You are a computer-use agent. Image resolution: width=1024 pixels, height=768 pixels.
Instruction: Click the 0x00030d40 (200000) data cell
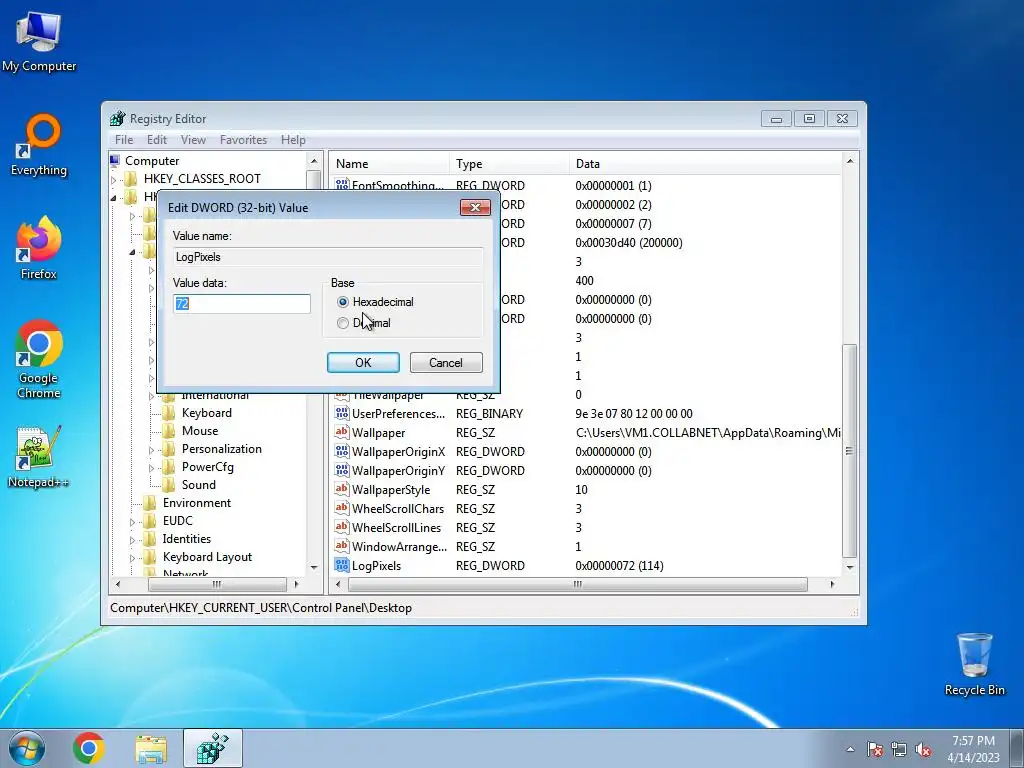click(x=629, y=243)
